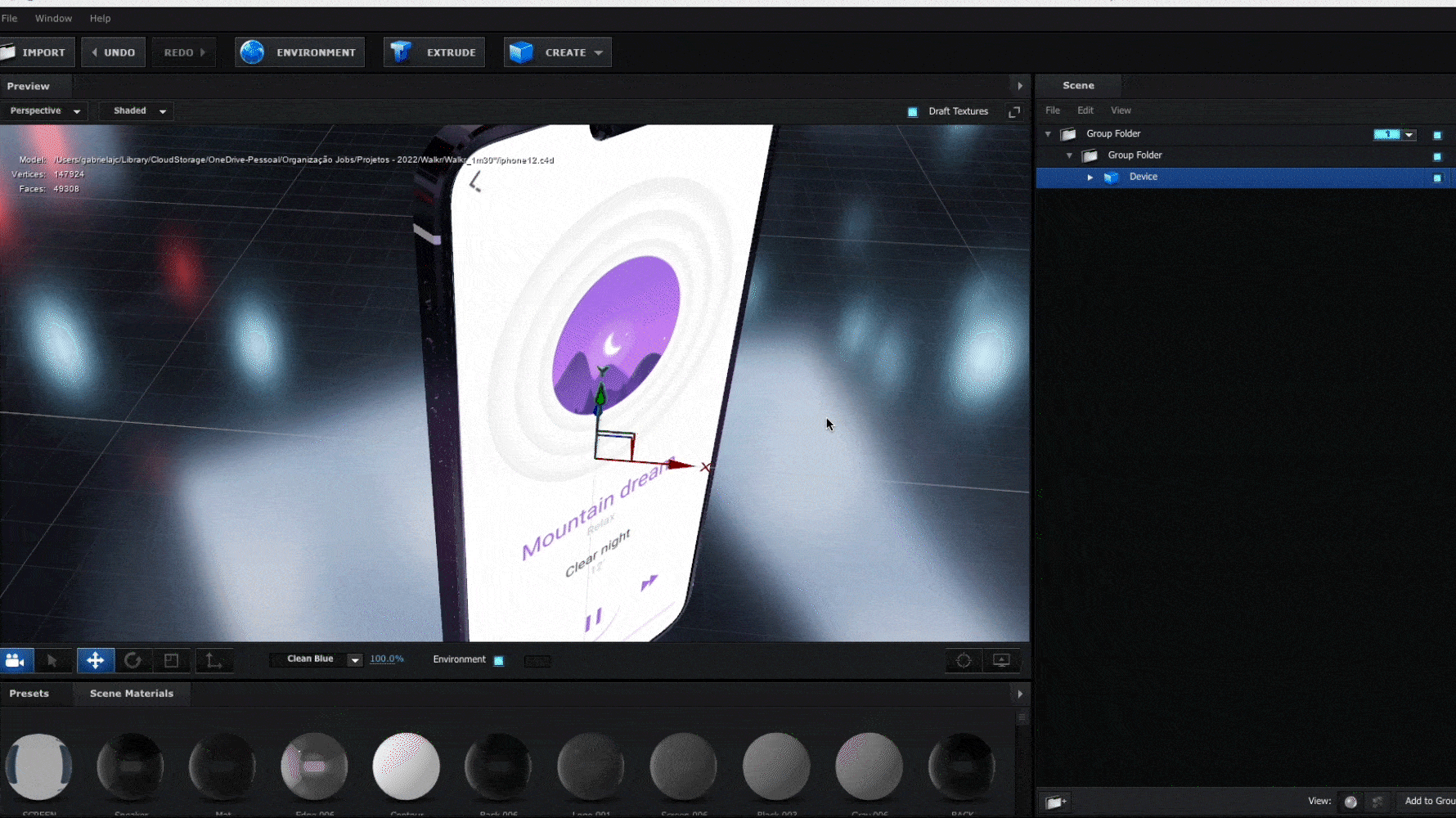
Task: Open the Create dropdown arrow
Action: [x=599, y=53]
